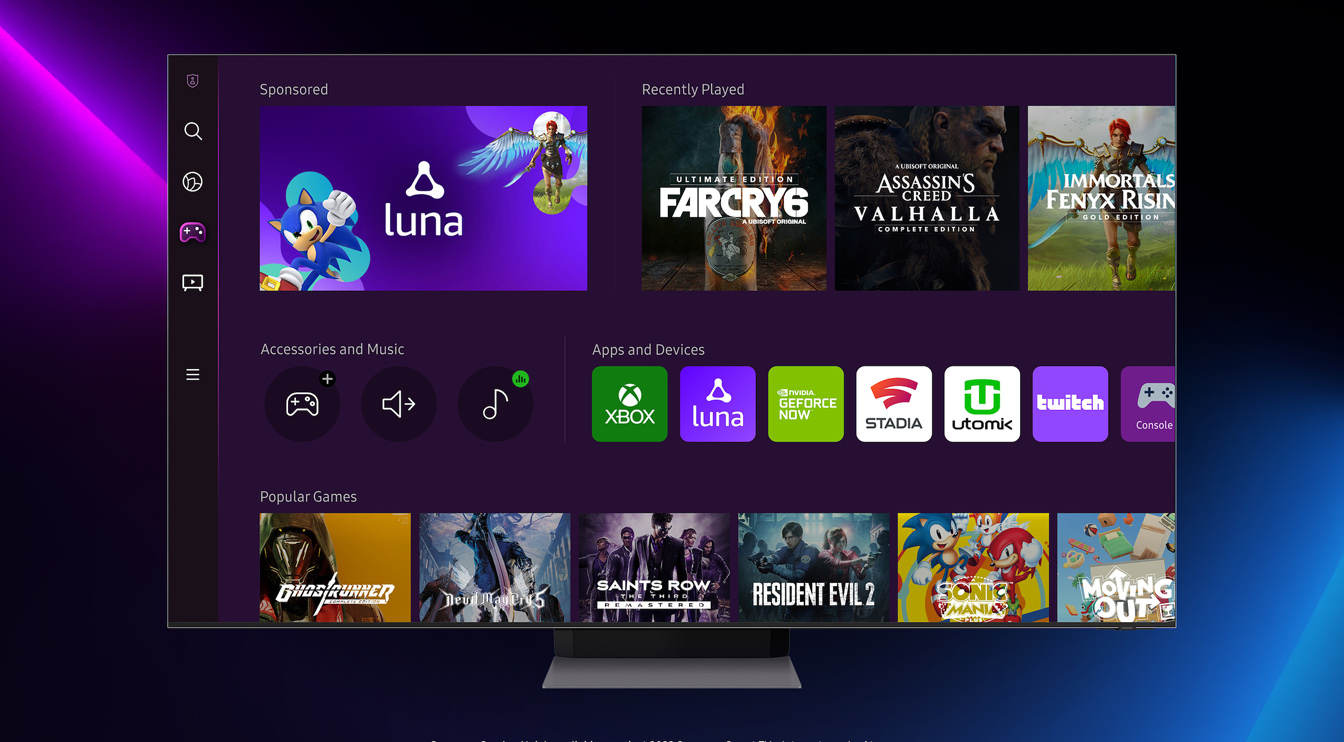Image resolution: width=1344 pixels, height=742 pixels.
Task: Open the Media TV sidebar icon
Action: (193, 283)
